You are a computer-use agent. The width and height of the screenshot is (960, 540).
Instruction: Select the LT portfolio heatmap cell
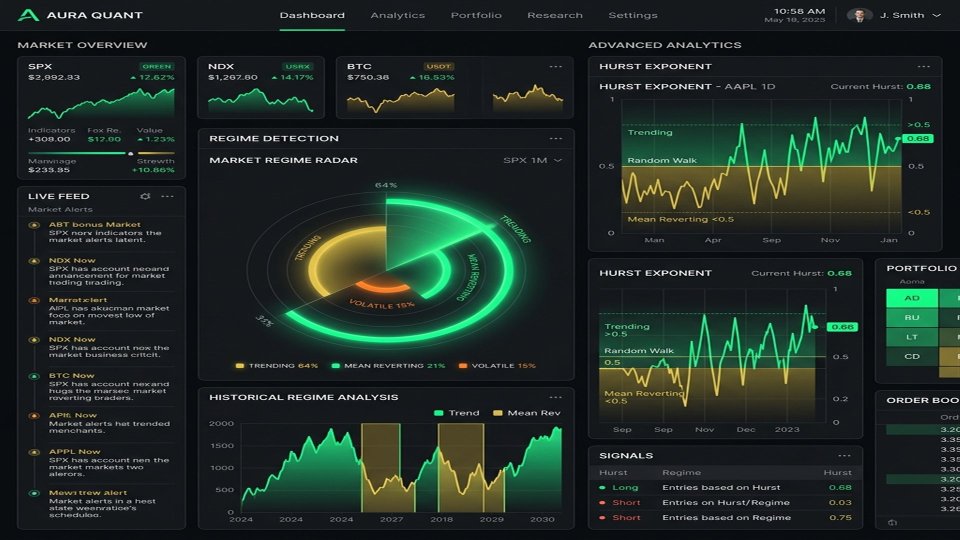click(x=912, y=337)
